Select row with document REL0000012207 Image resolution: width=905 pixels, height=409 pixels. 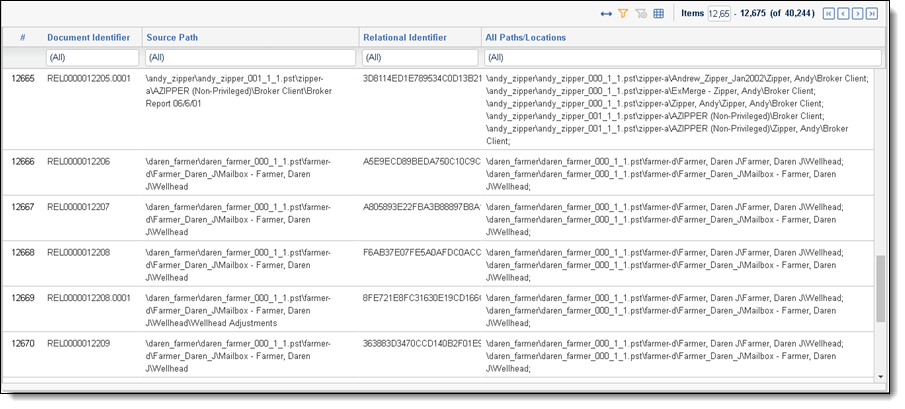pyautogui.click(x=78, y=207)
